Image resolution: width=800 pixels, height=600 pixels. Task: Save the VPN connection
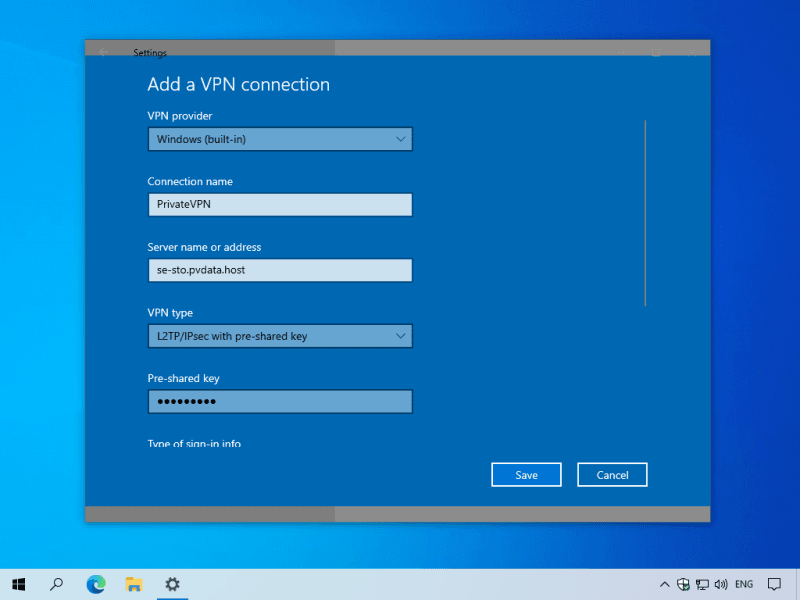[x=526, y=475]
